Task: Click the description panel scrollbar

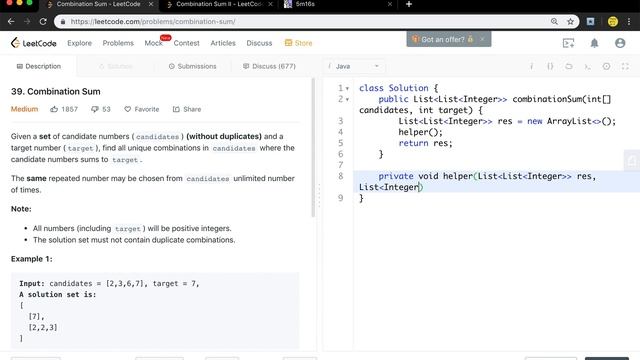Action: (313, 147)
